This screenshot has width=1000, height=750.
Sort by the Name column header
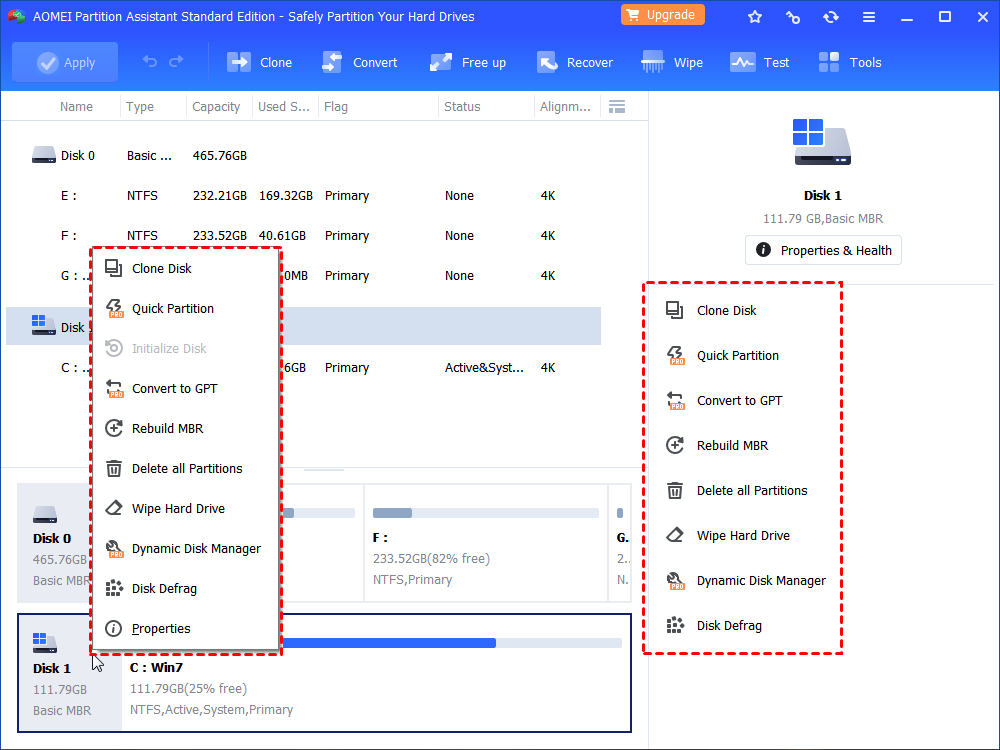coord(76,107)
